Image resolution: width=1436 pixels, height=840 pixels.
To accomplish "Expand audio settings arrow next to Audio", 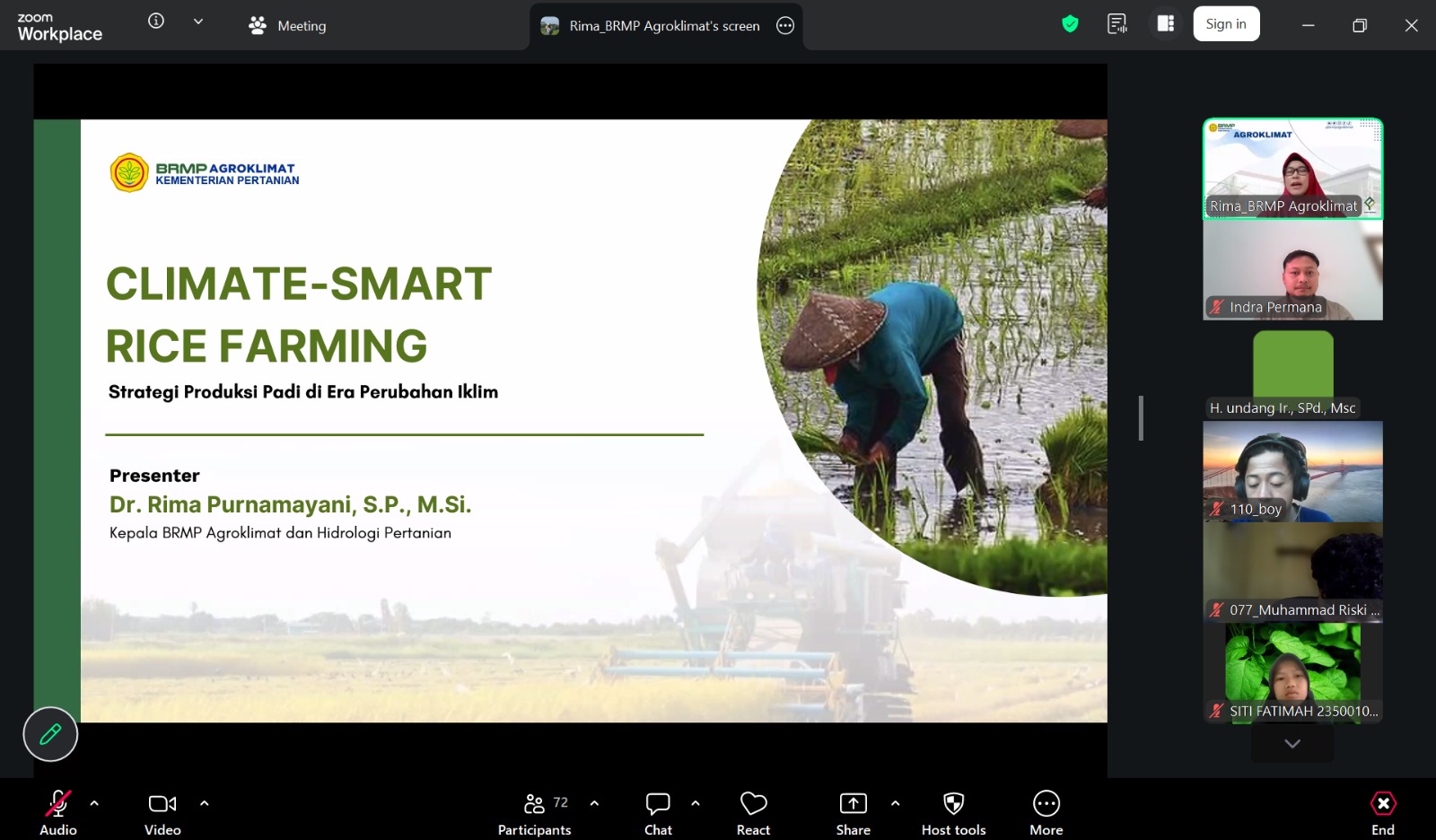I will (x=94, y=803).
